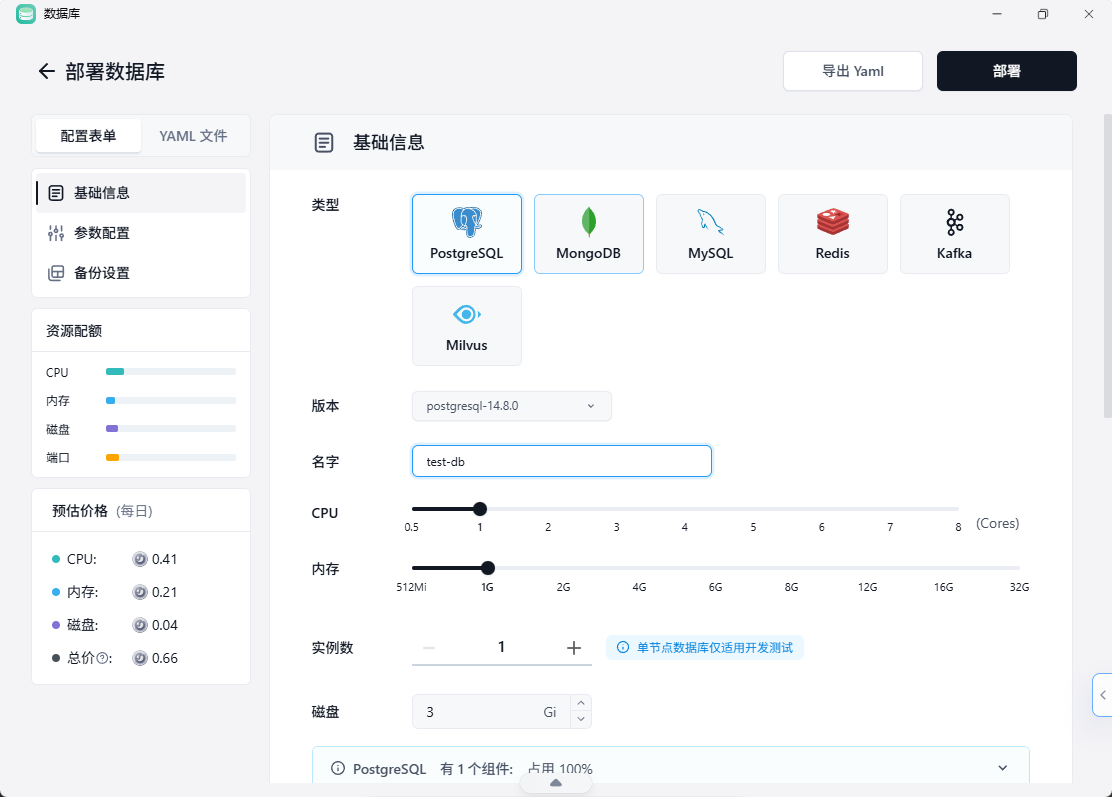Decrease instance count with minus button
Screen dimensions: 1112x797
point(429,647)
